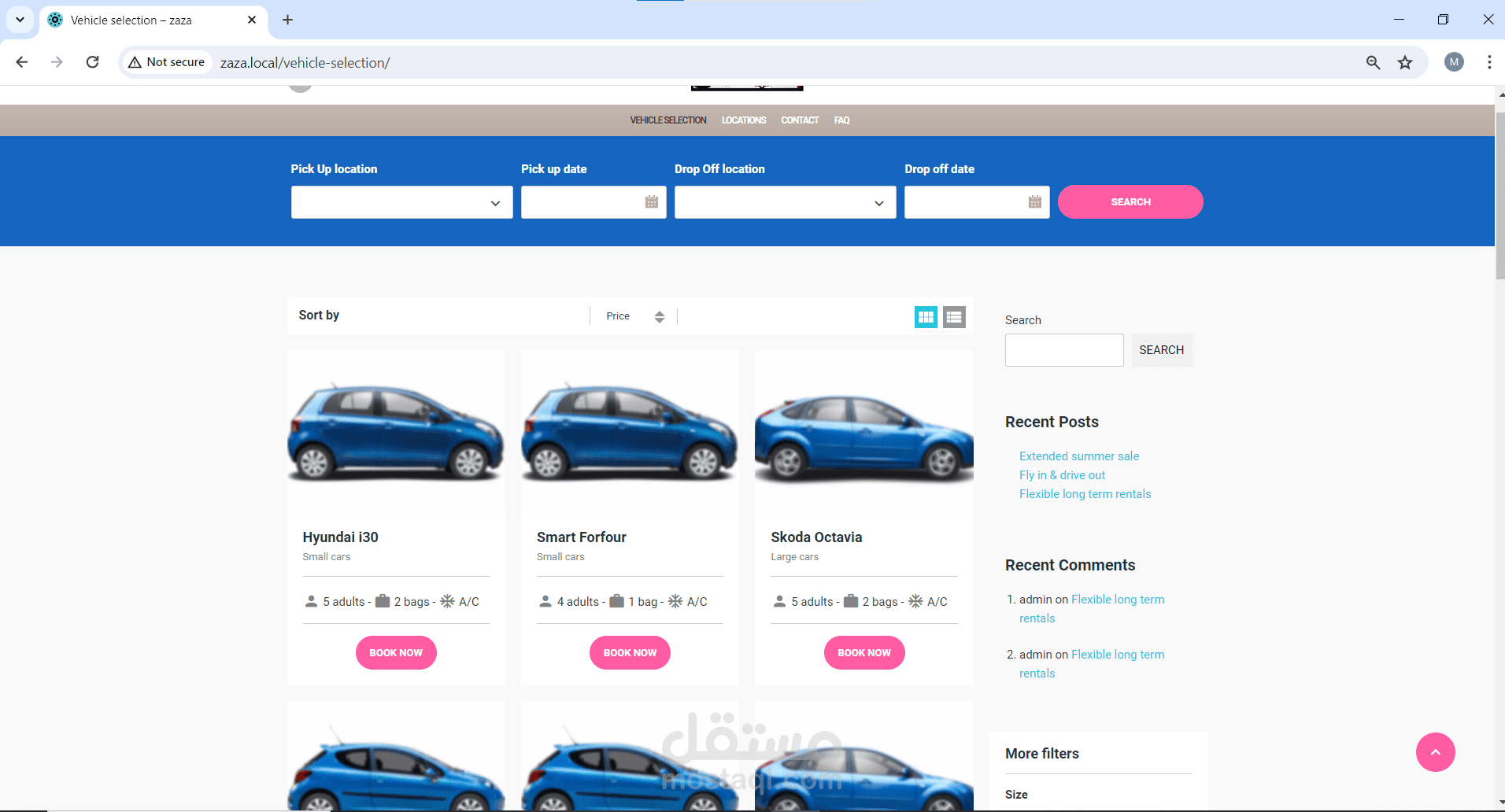Screen dimensions: 1505x812
Task: Click the sidebar search text box
Action: 1064,350
